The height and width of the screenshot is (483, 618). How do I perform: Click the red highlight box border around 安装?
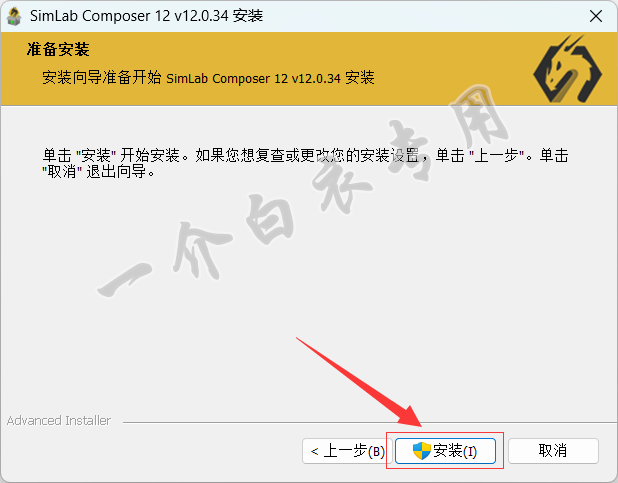click(x=445, y=433)
